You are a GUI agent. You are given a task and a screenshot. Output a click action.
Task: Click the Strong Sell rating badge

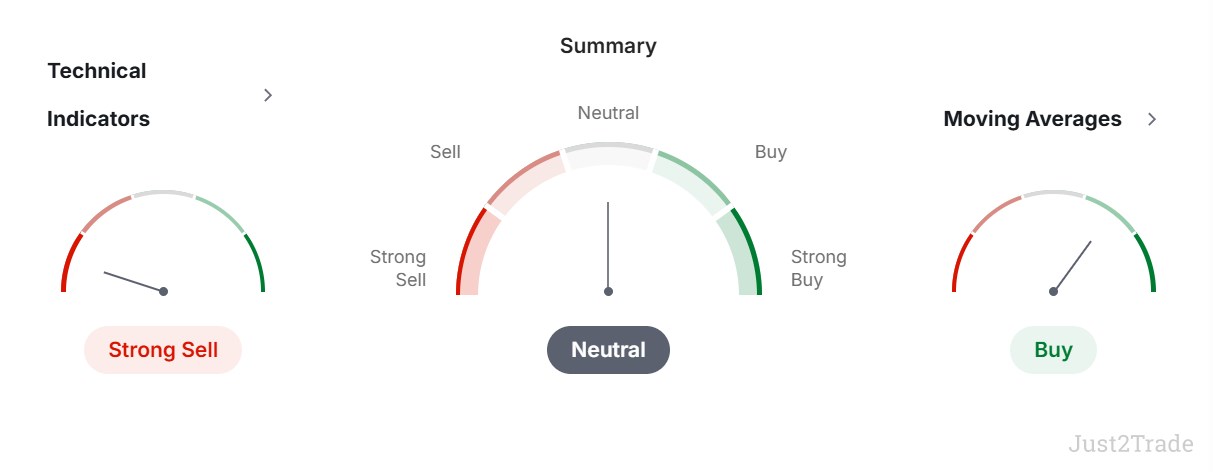tap(163, 350)
